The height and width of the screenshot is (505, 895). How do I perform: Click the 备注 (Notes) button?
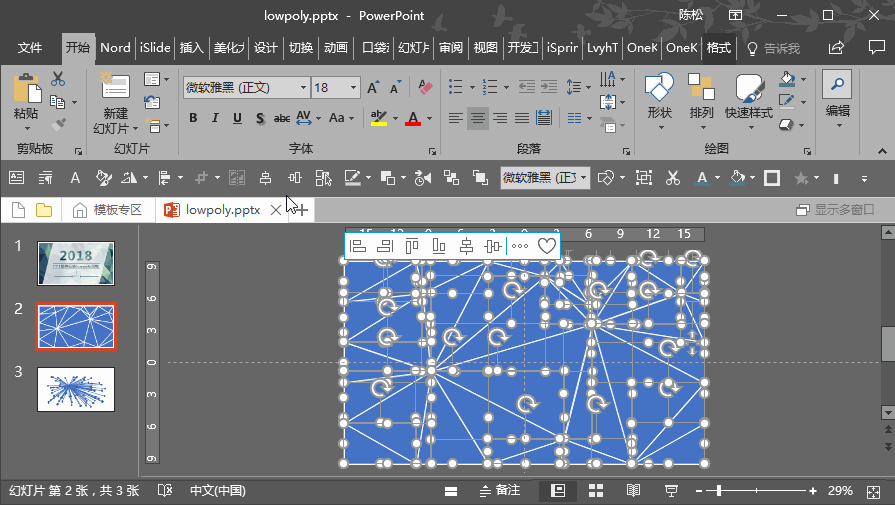click(500, 490)
